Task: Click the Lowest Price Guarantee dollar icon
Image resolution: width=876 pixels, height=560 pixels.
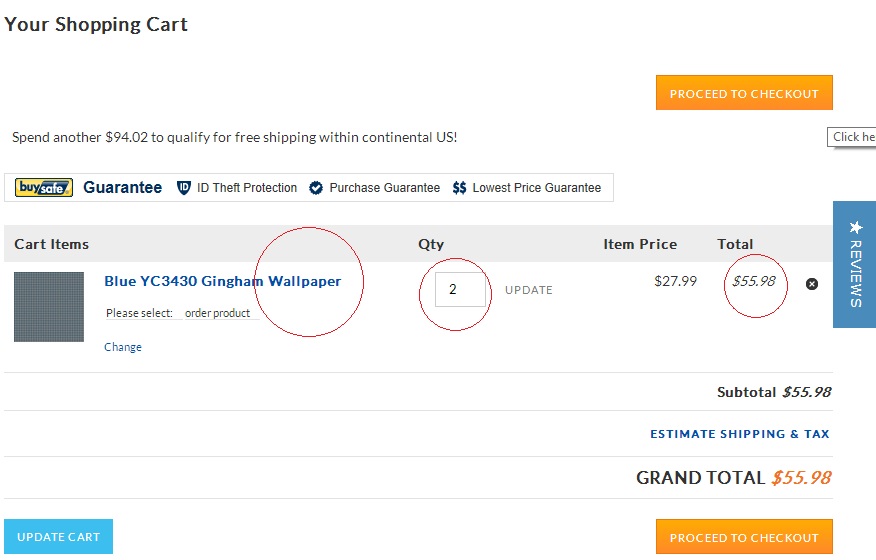Action: tap(460, 188)
